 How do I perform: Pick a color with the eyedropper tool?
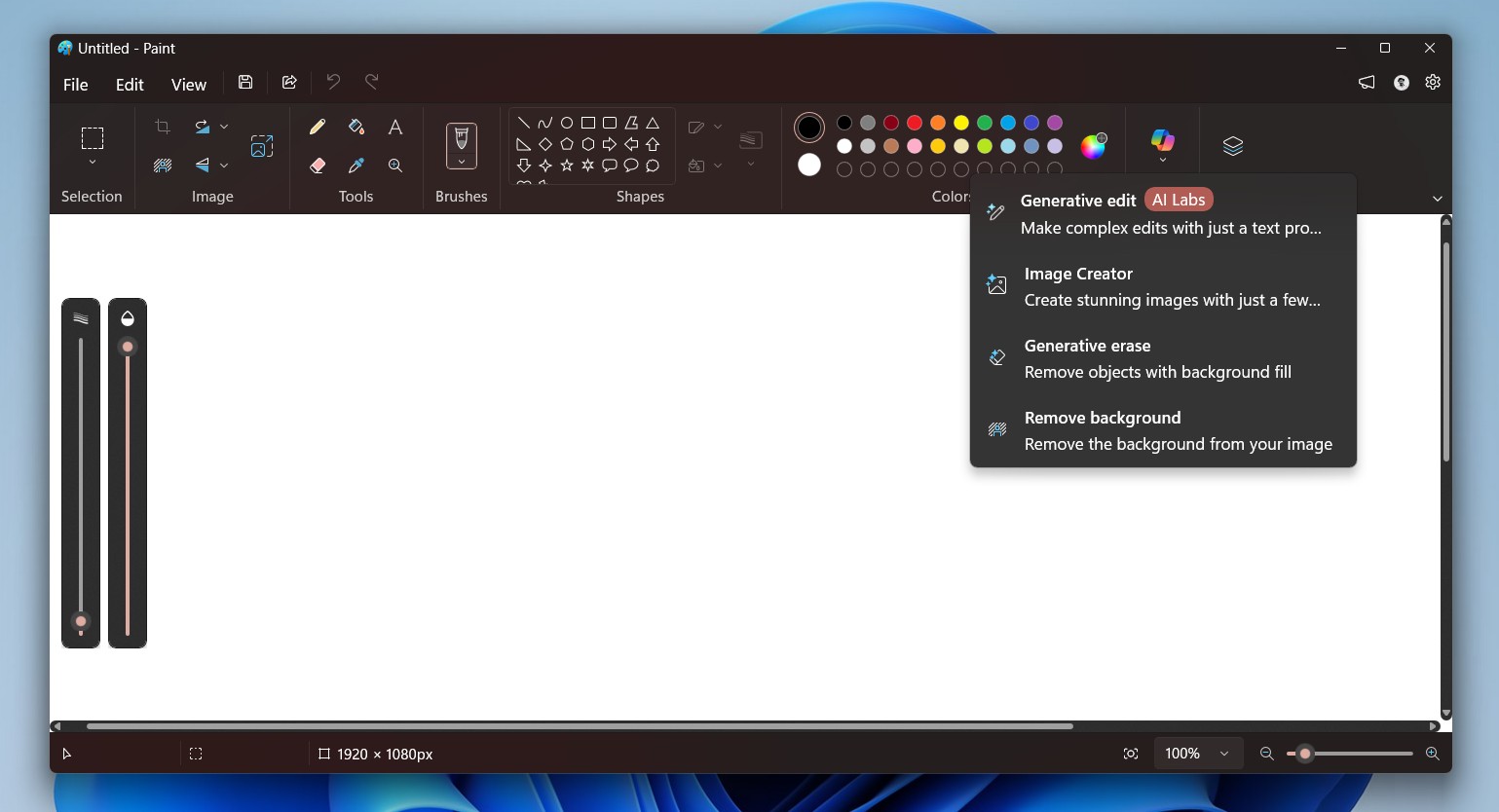pyautogui.click(x=356, y=166)
